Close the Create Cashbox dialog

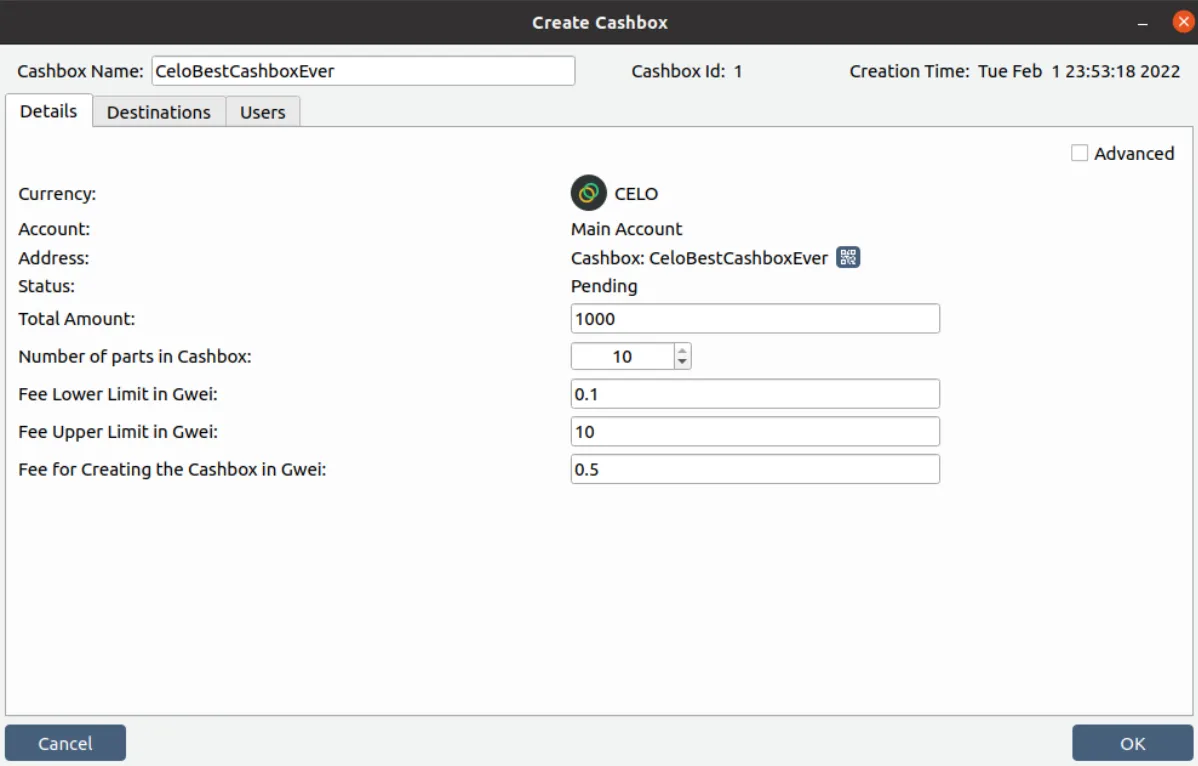[1183, 21]
